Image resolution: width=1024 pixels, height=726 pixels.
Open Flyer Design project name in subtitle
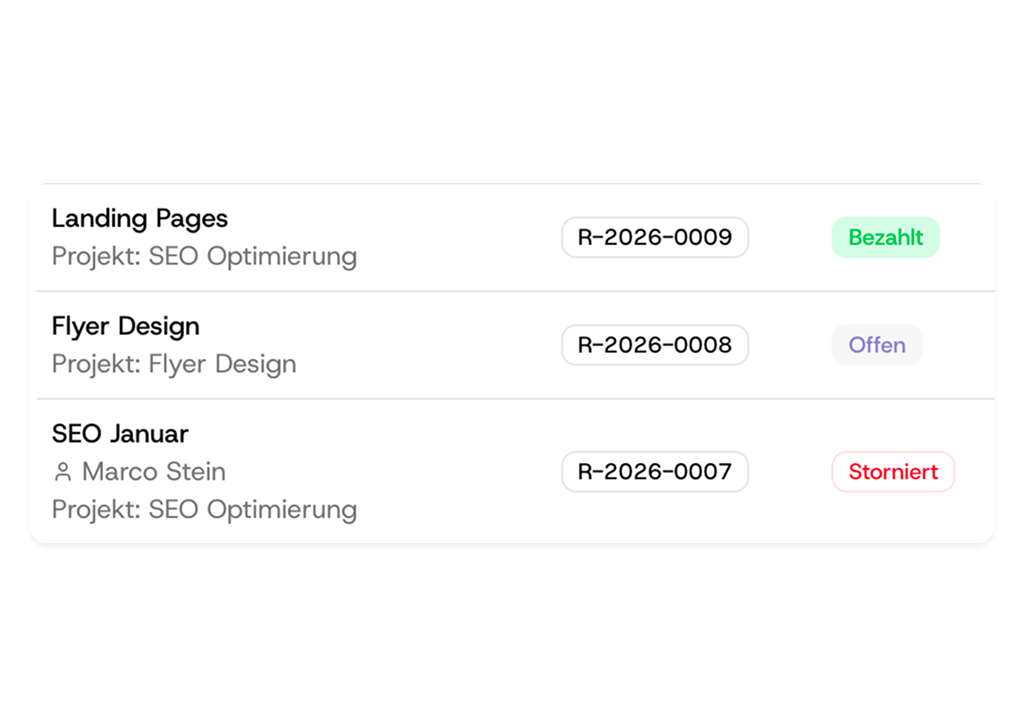(x=223, y=364)
